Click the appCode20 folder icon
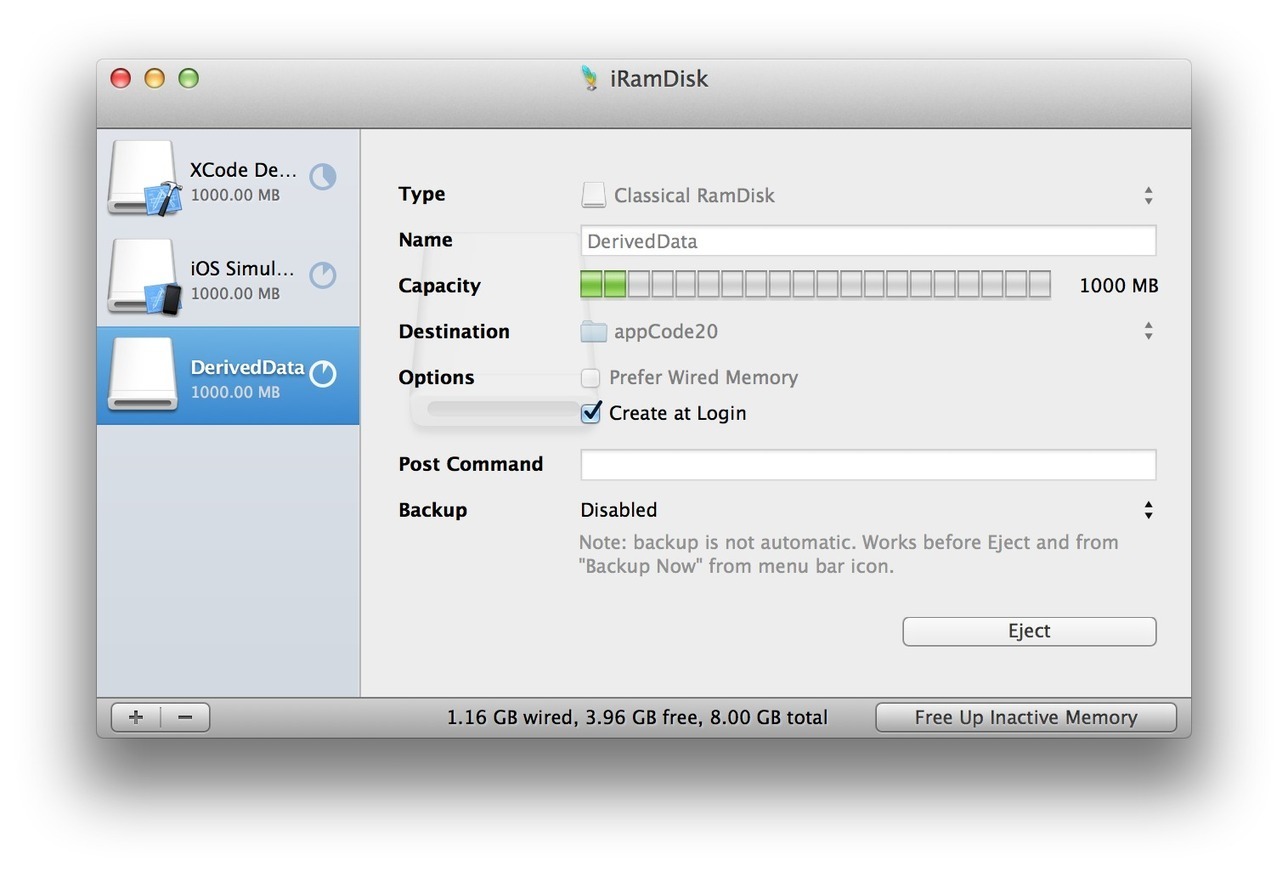1288x872 pixels. pyautogui.click(x=593, y=331)
